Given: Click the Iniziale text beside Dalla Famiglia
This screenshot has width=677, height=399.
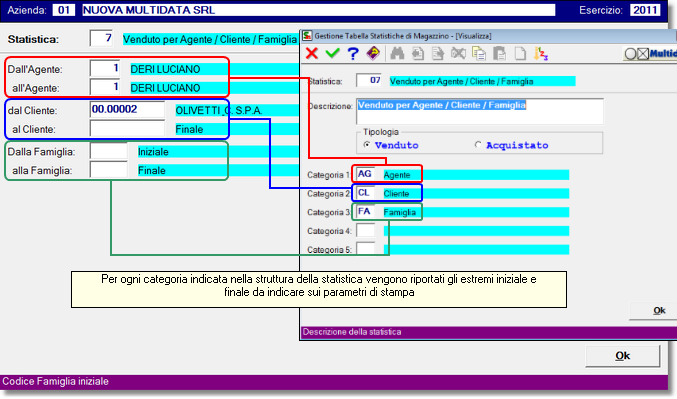Looking at the screenshot, I should click(x=153, y=152).
